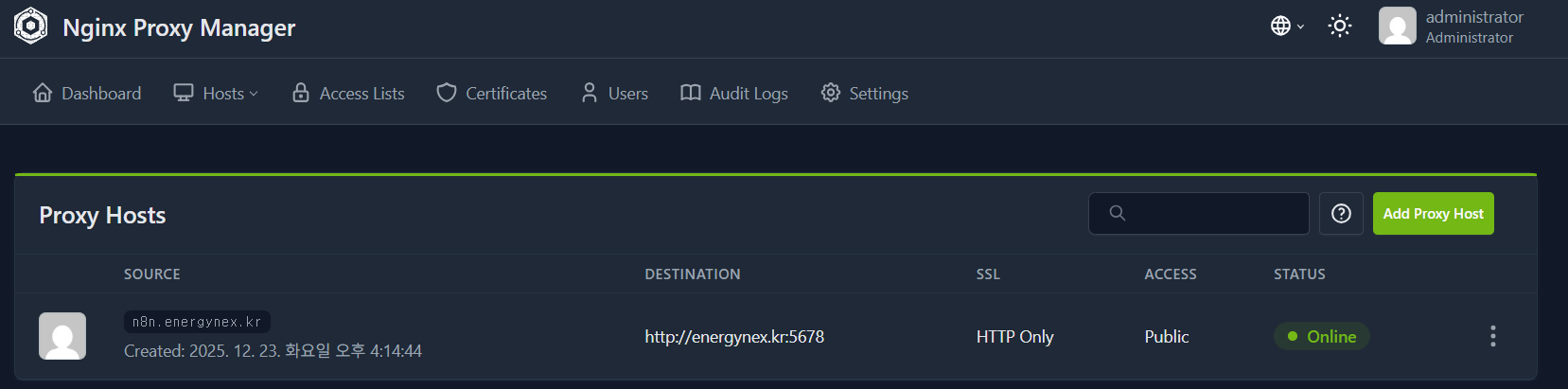The height and width of the screenshot is (389, 1568).
Task: Click the Nginx Proxy Manager logo icon
Action: tap(30, 27)
